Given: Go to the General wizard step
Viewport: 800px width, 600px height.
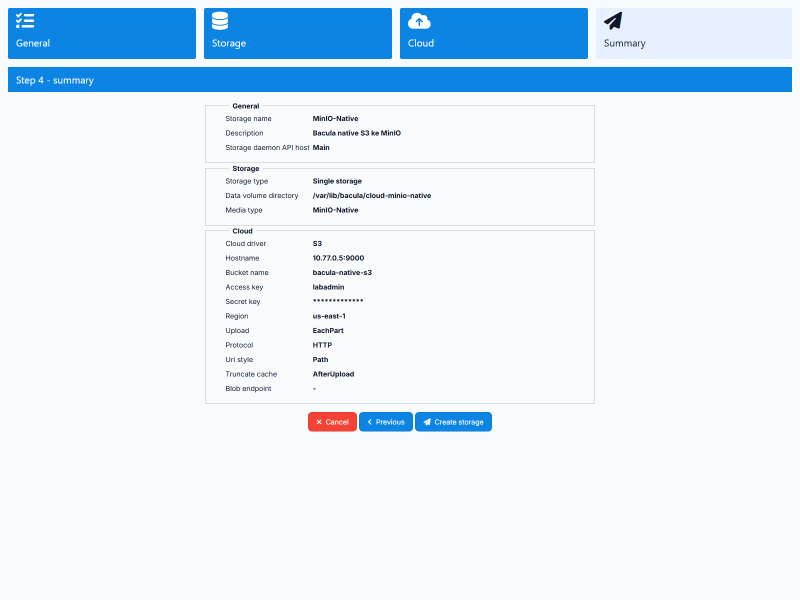Looking at the screenshot, I should pyautogui.click(x=102, y=33).
